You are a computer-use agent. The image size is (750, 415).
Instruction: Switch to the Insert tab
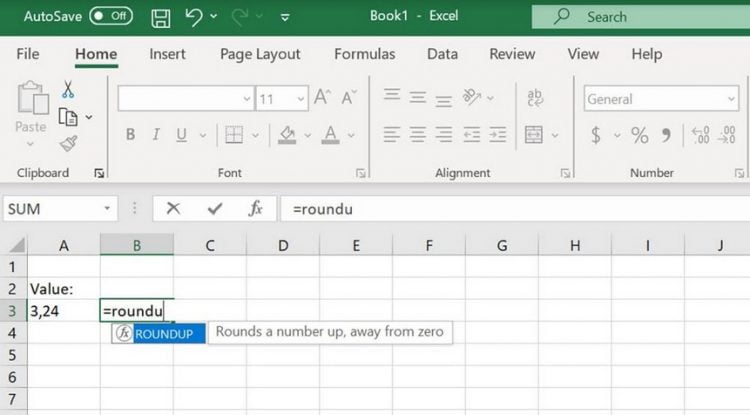[x=167, y=54]
